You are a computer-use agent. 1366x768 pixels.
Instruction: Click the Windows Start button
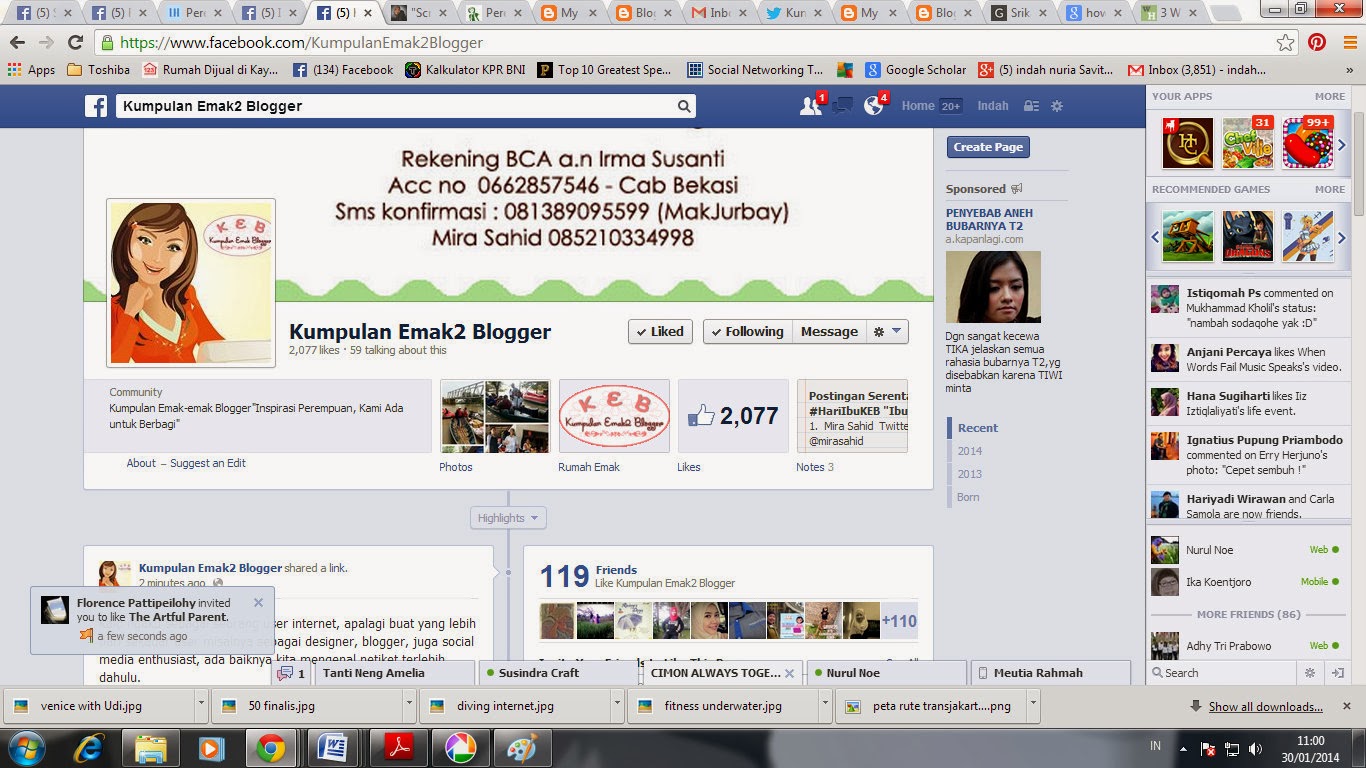pos(25,748)
